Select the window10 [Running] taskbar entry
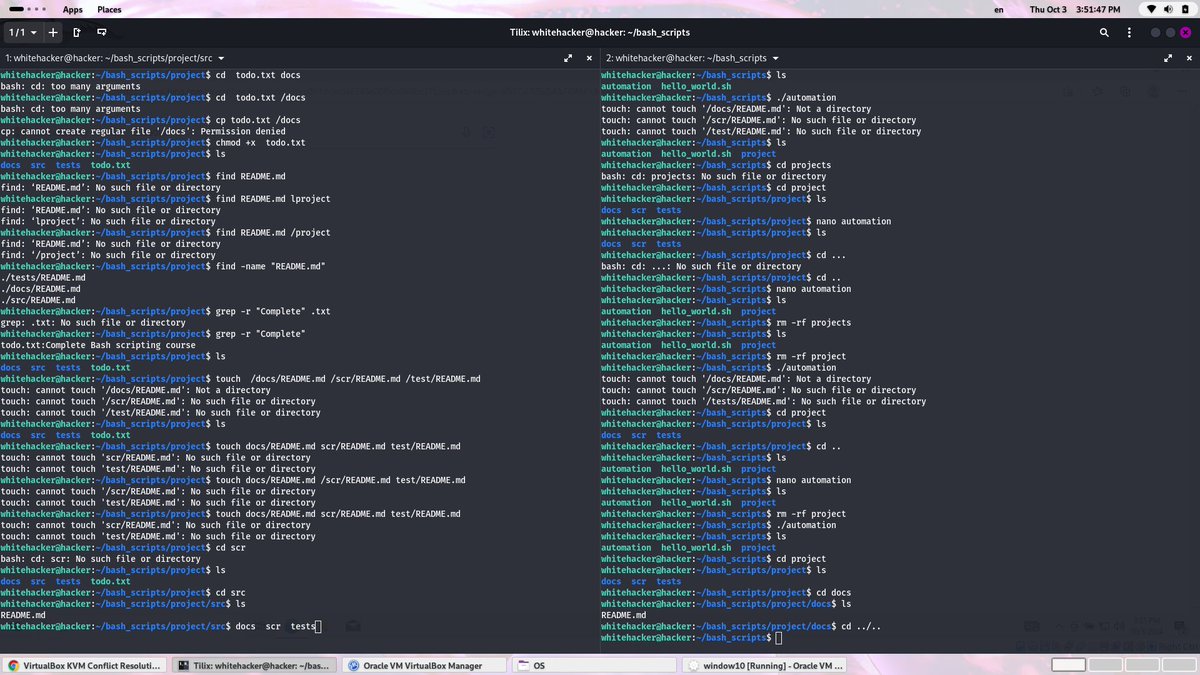 (x=765, y=664)
